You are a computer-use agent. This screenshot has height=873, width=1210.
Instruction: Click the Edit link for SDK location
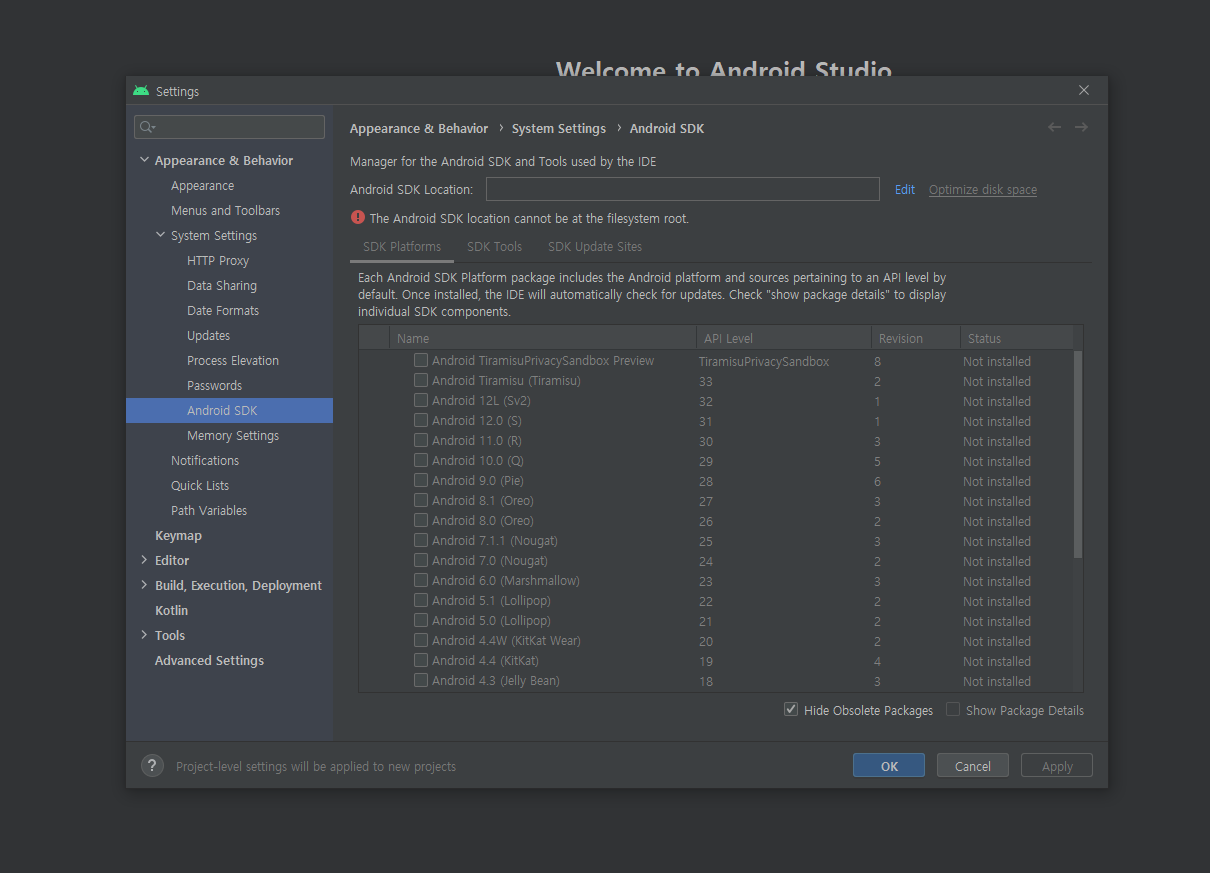pyautogui.click(x=905, y=190)
